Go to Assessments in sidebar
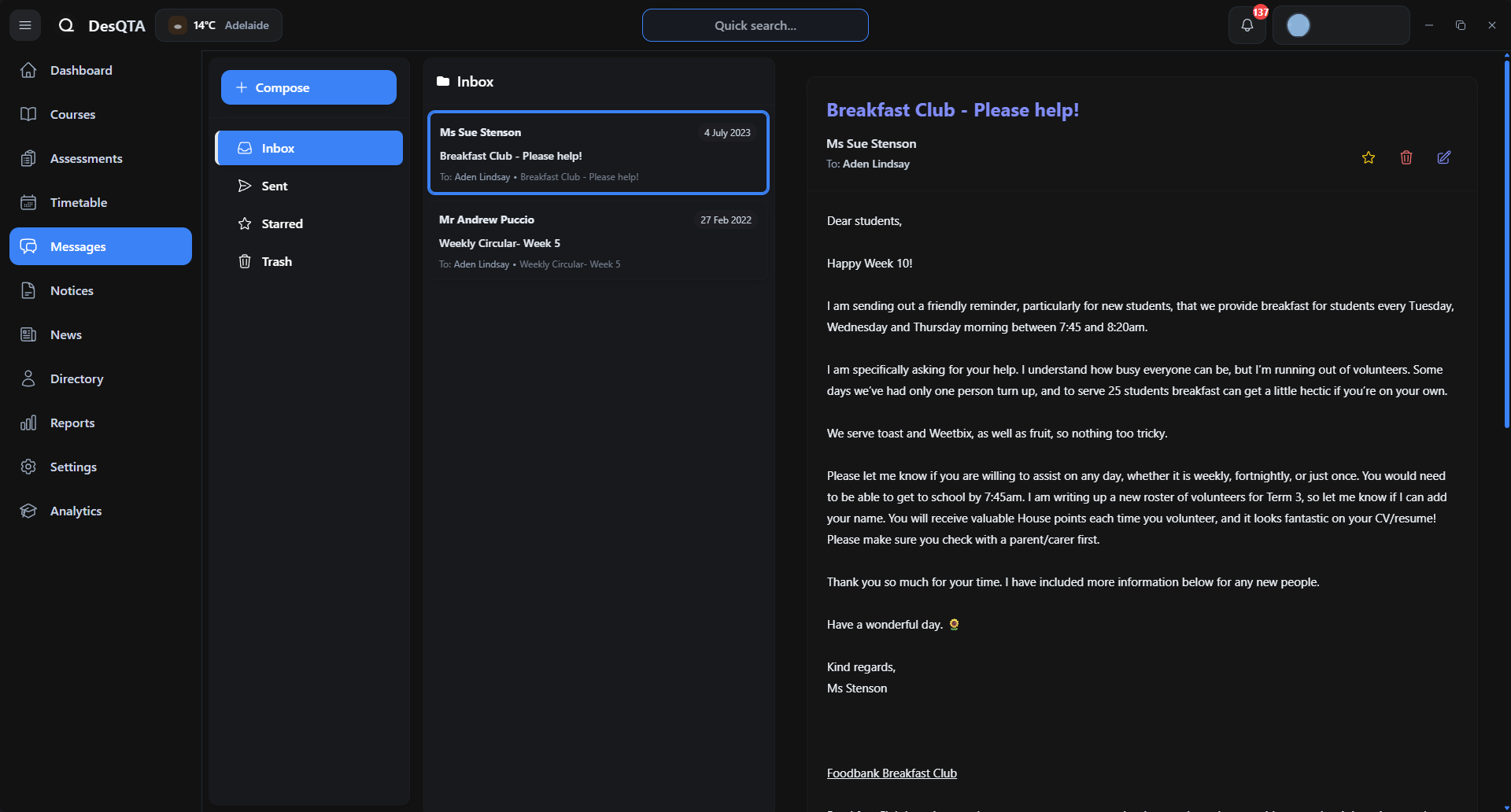The image size is (1511, 812). [86, 158]
